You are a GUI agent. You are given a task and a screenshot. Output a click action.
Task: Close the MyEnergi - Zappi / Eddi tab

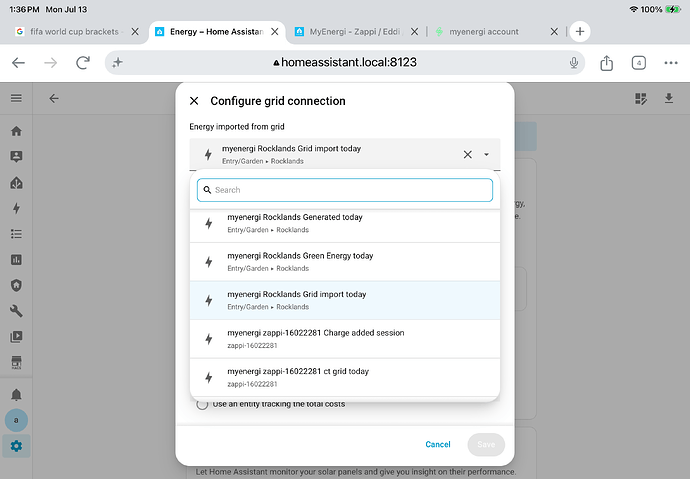(x=414, y=32)
